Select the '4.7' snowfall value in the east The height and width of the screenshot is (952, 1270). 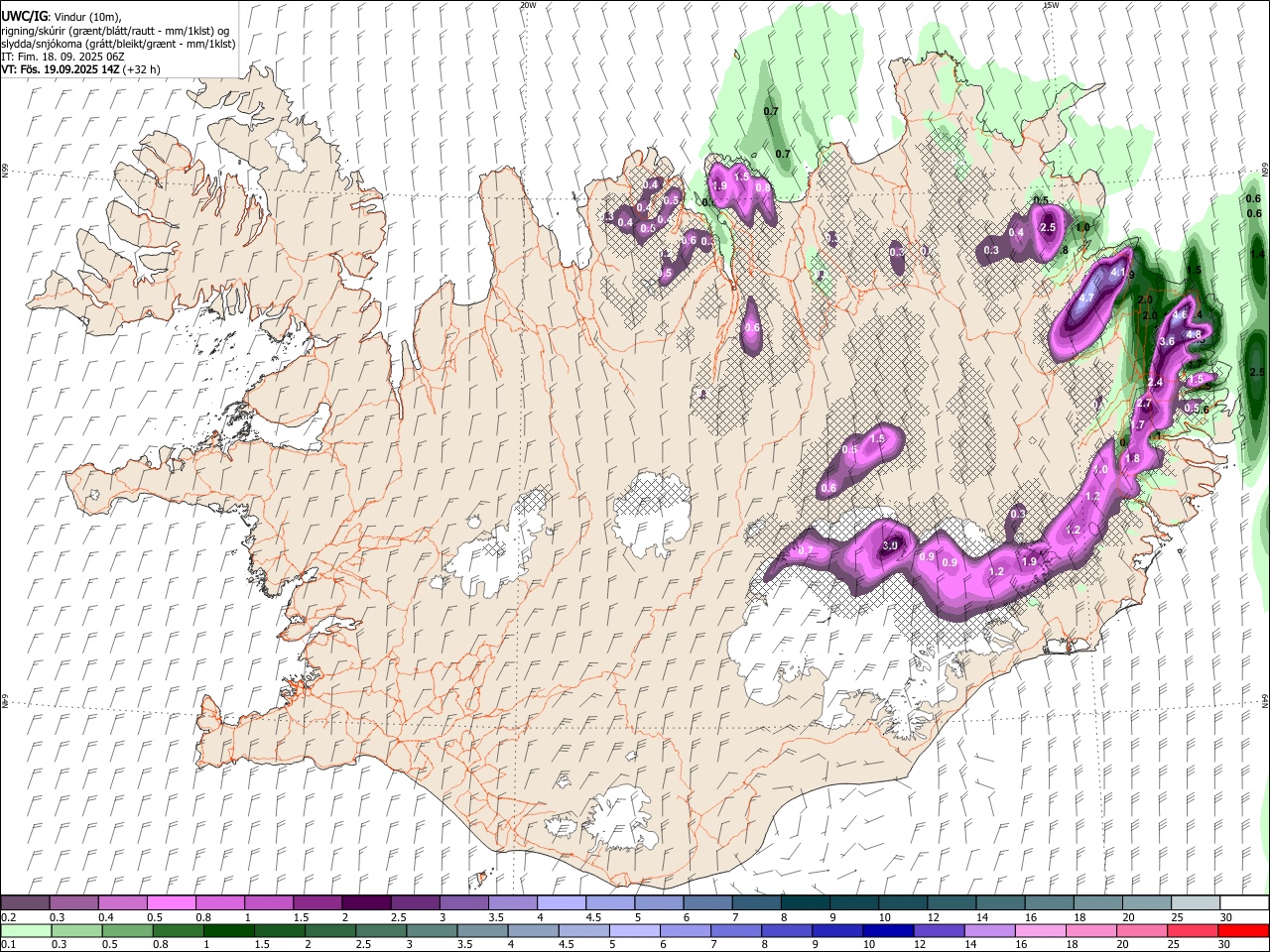(x=1086, y=297)
